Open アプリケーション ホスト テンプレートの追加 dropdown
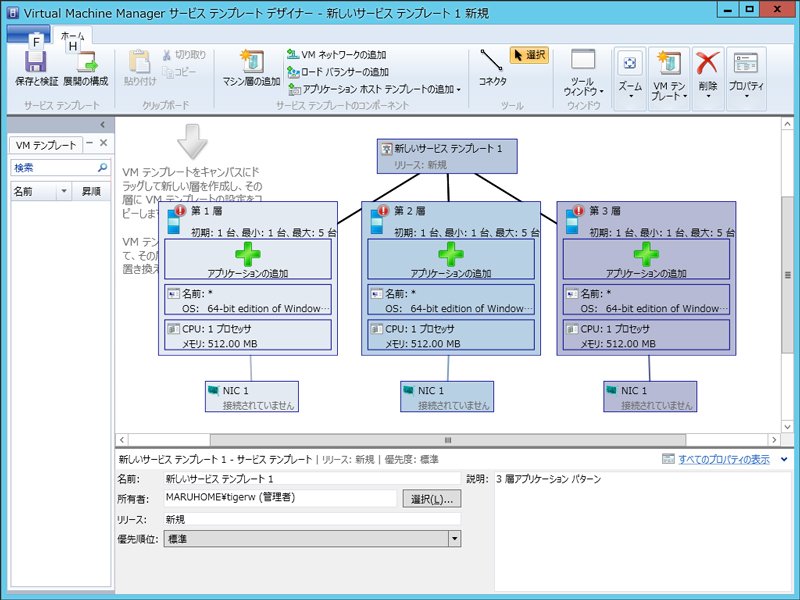This screenshot has height=600, width=800. click(x=375, y=89)
